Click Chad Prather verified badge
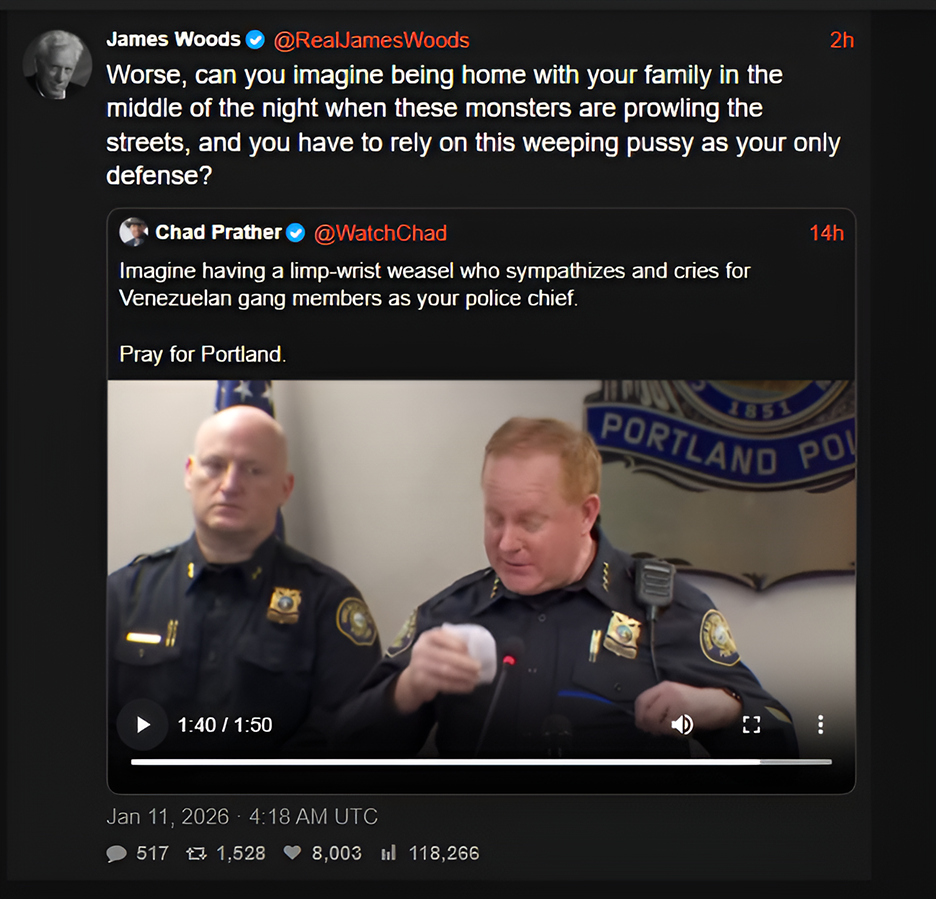936x899 pixels. (x=295, y=233)
